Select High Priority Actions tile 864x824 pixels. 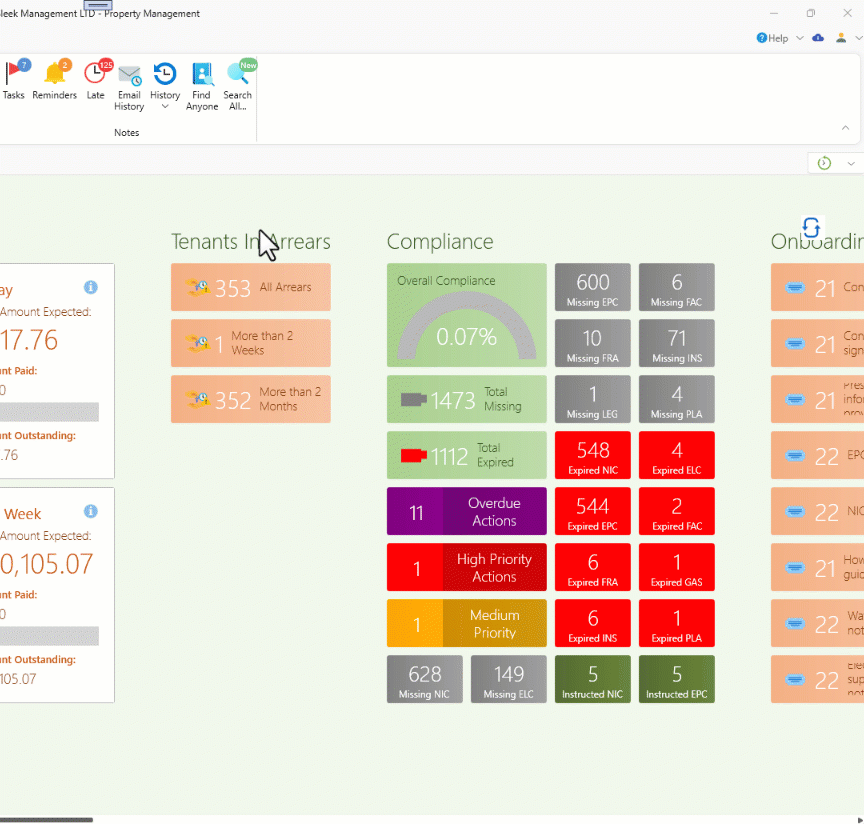pos(466,568)
